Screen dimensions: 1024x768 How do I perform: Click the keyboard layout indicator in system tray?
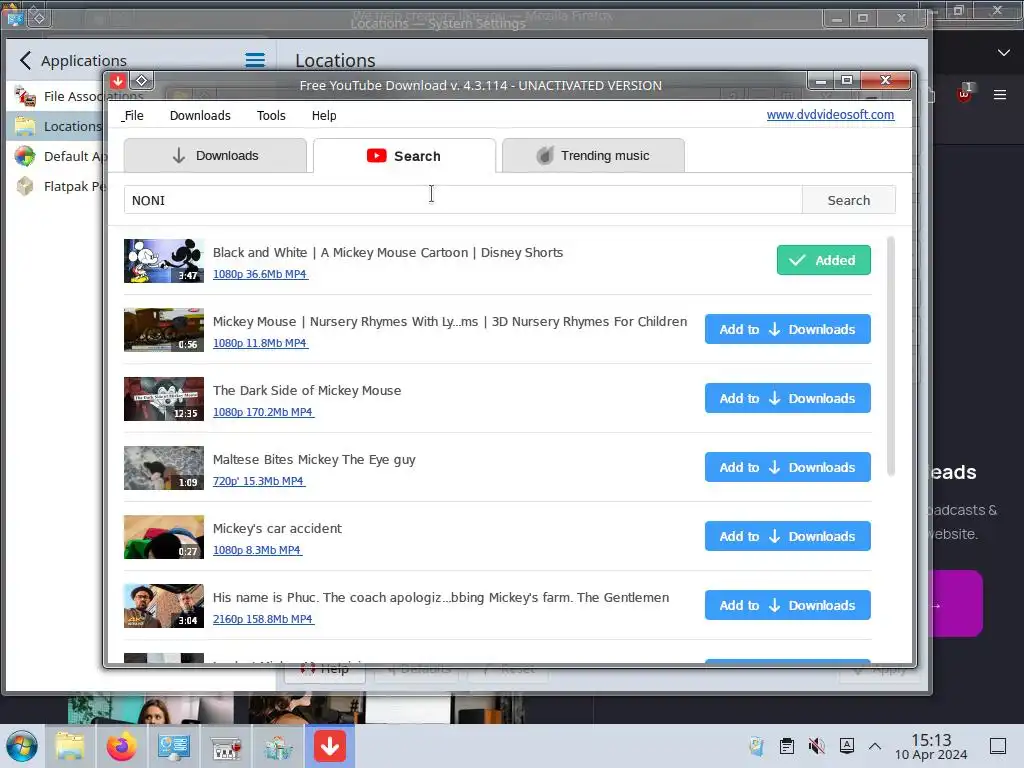click(846, 746)
